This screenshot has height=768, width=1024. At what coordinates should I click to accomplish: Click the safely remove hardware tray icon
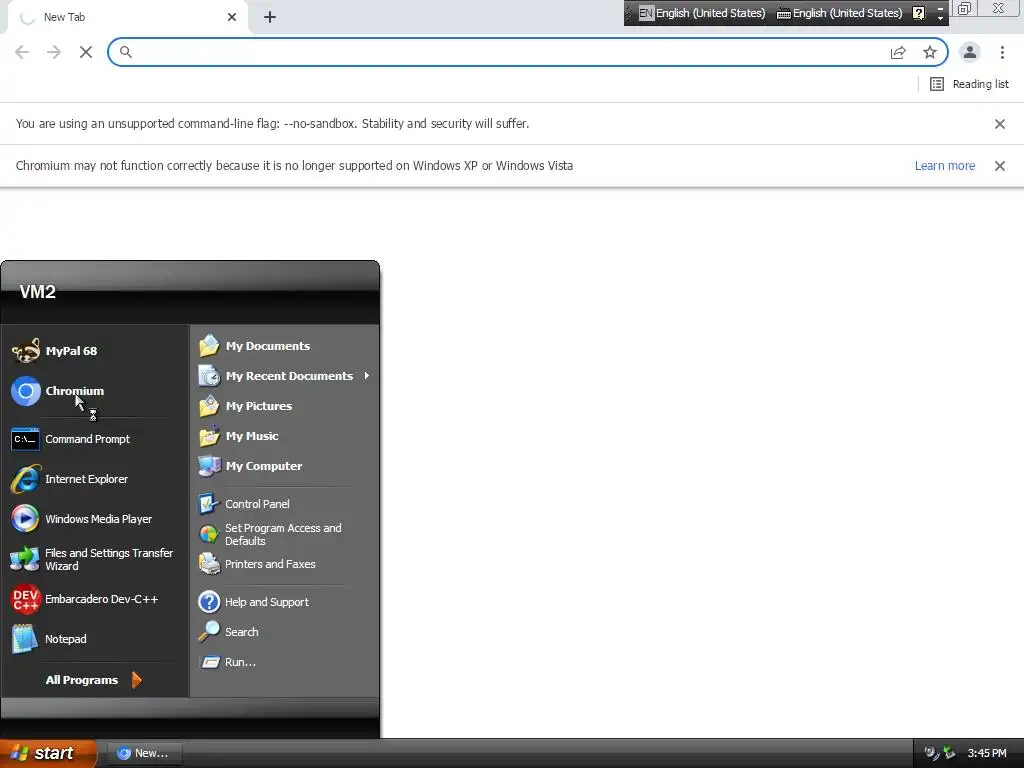(x=949, y=753)
